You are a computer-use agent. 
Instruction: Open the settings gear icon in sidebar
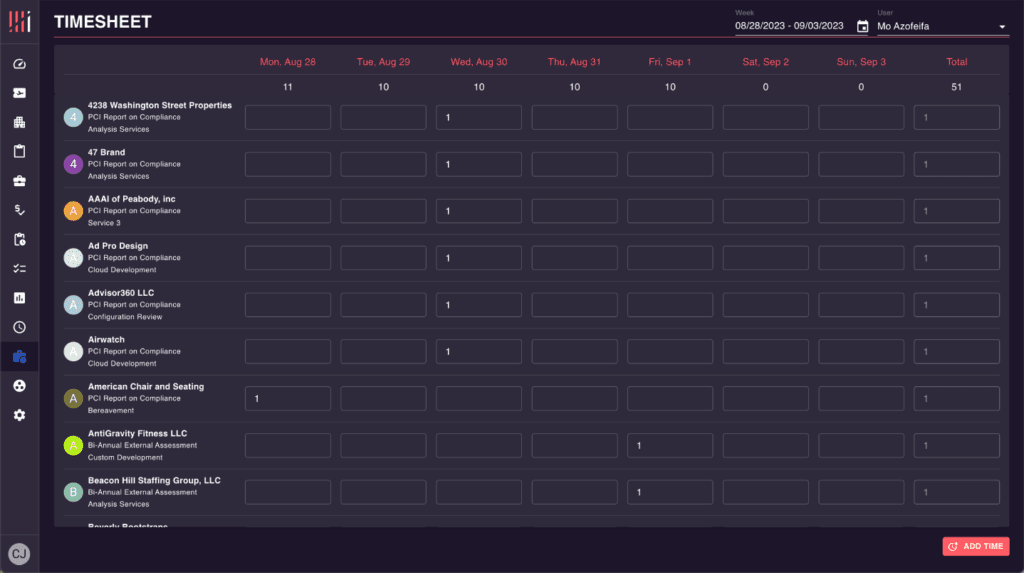coord(19,414)
